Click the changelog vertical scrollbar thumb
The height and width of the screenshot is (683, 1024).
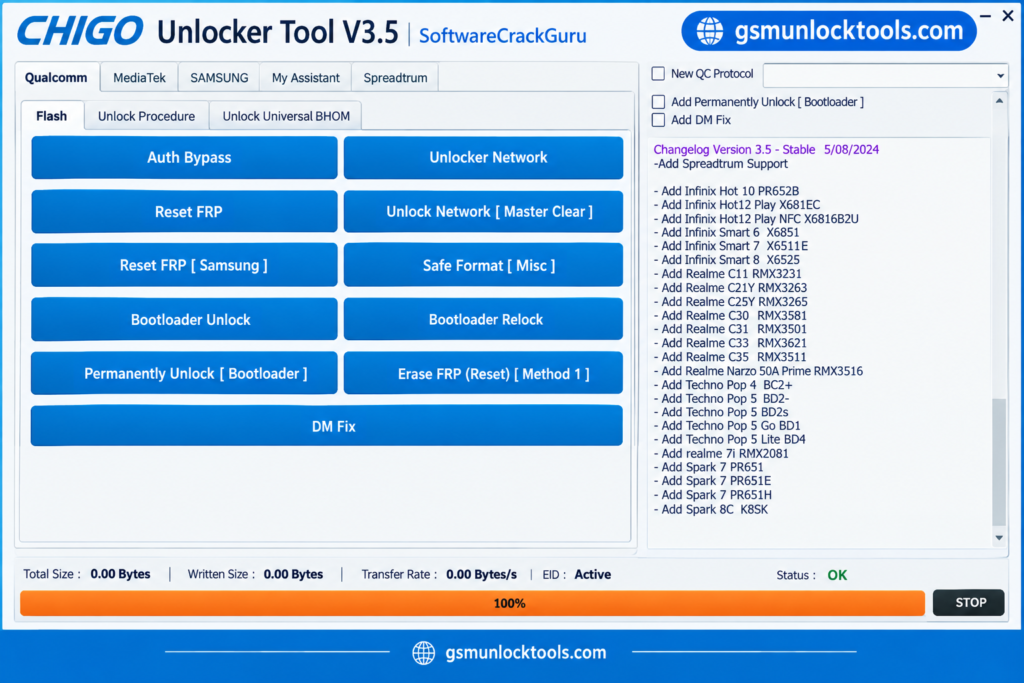999,462
